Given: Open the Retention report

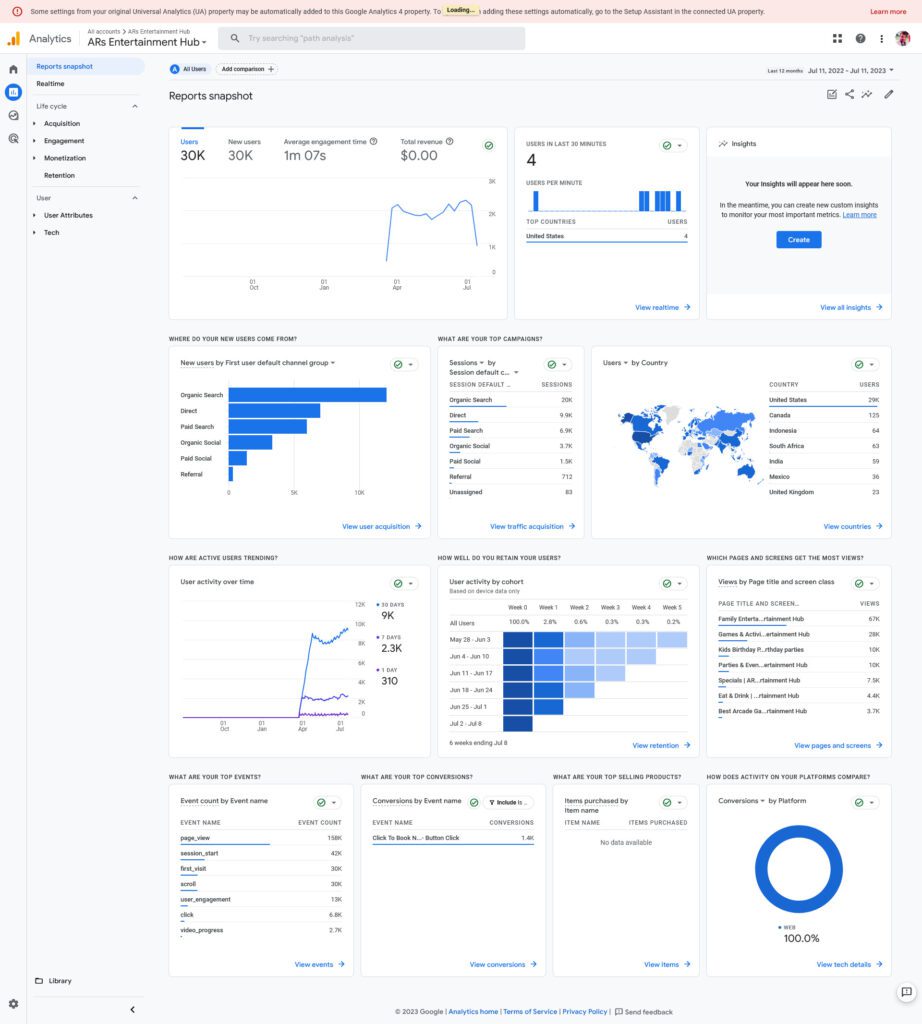Looking at the screenshot, I should [59, 176].
